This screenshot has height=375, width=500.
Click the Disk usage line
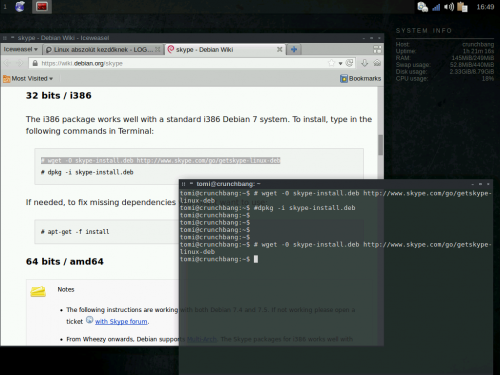(x=445, y=72)
